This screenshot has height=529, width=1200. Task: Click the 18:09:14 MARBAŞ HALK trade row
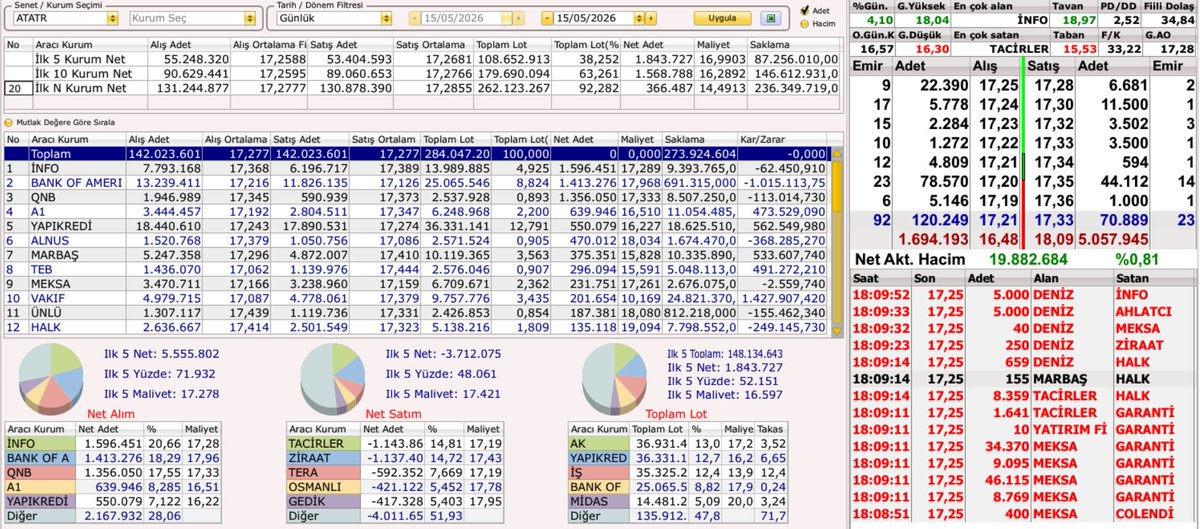(1024, 381)
